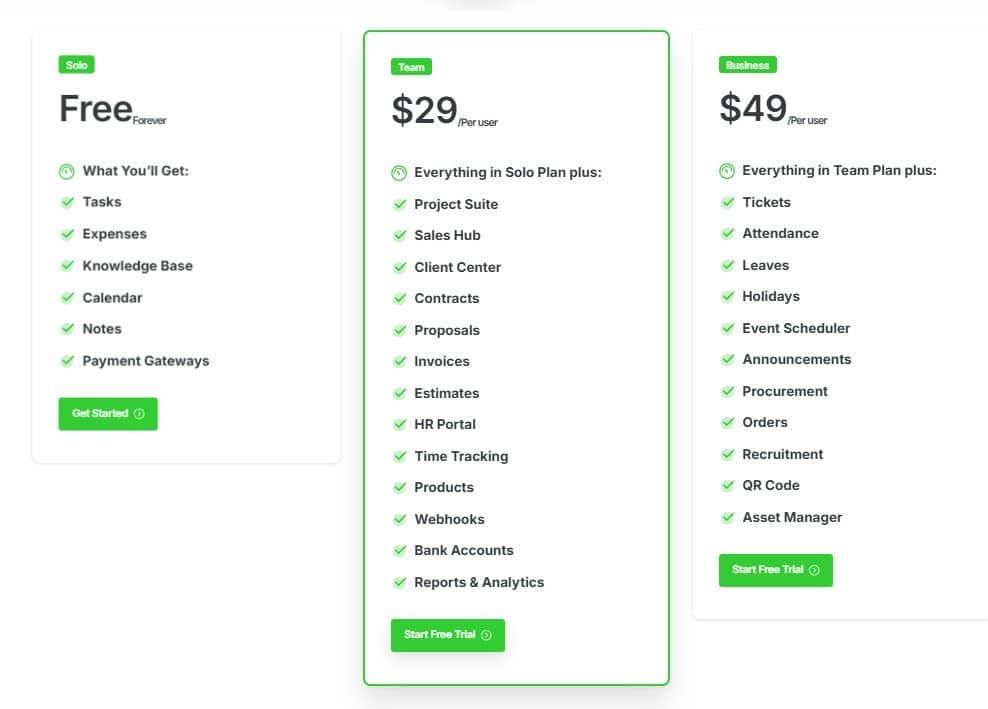Screen dimensions: 988x709
Task: Toggle the checkmark next to Time Tracking
Action: pyautogui.click(x=400, y=456)
